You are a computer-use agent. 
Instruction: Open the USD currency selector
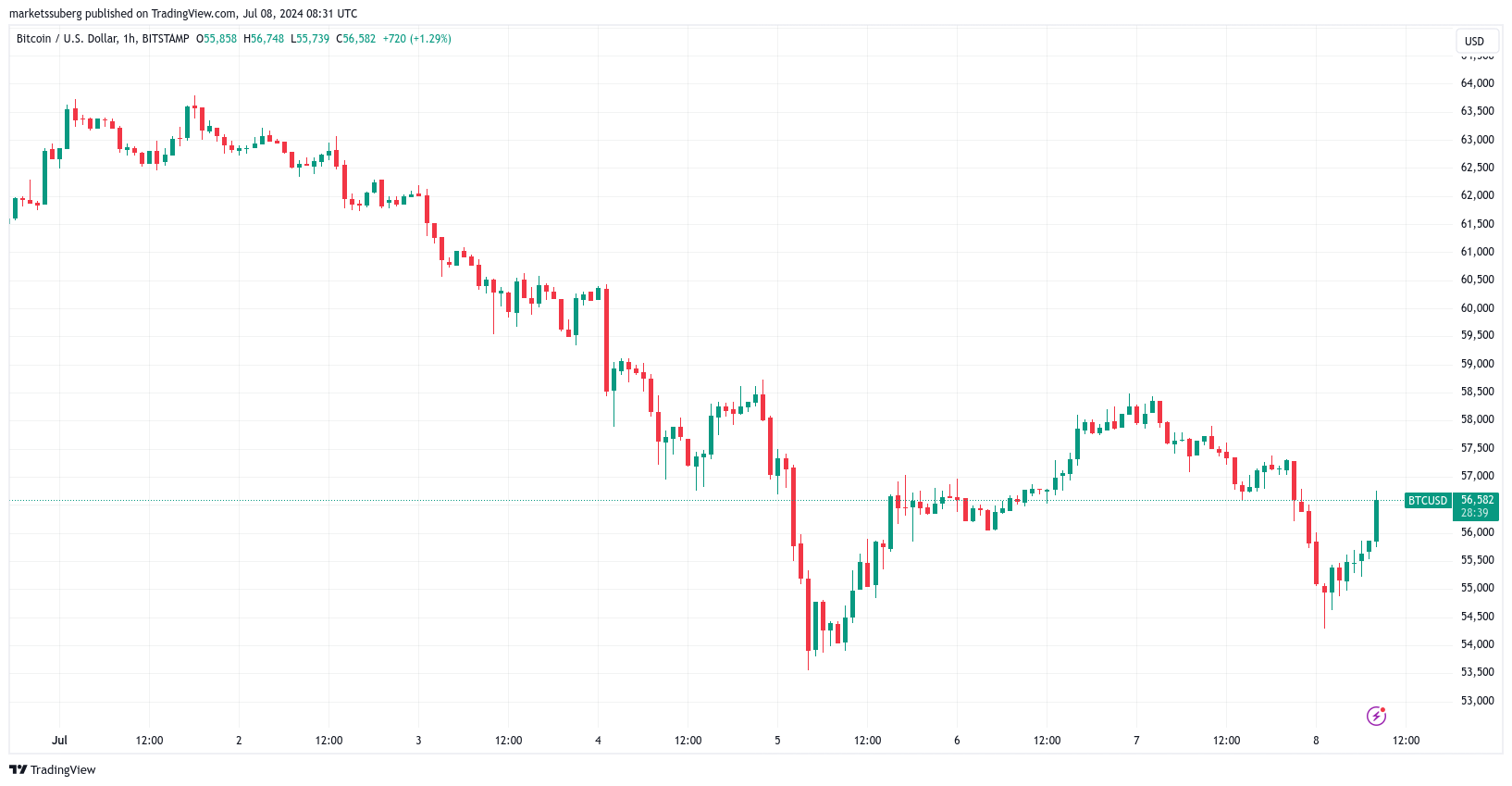[1474, 41]
